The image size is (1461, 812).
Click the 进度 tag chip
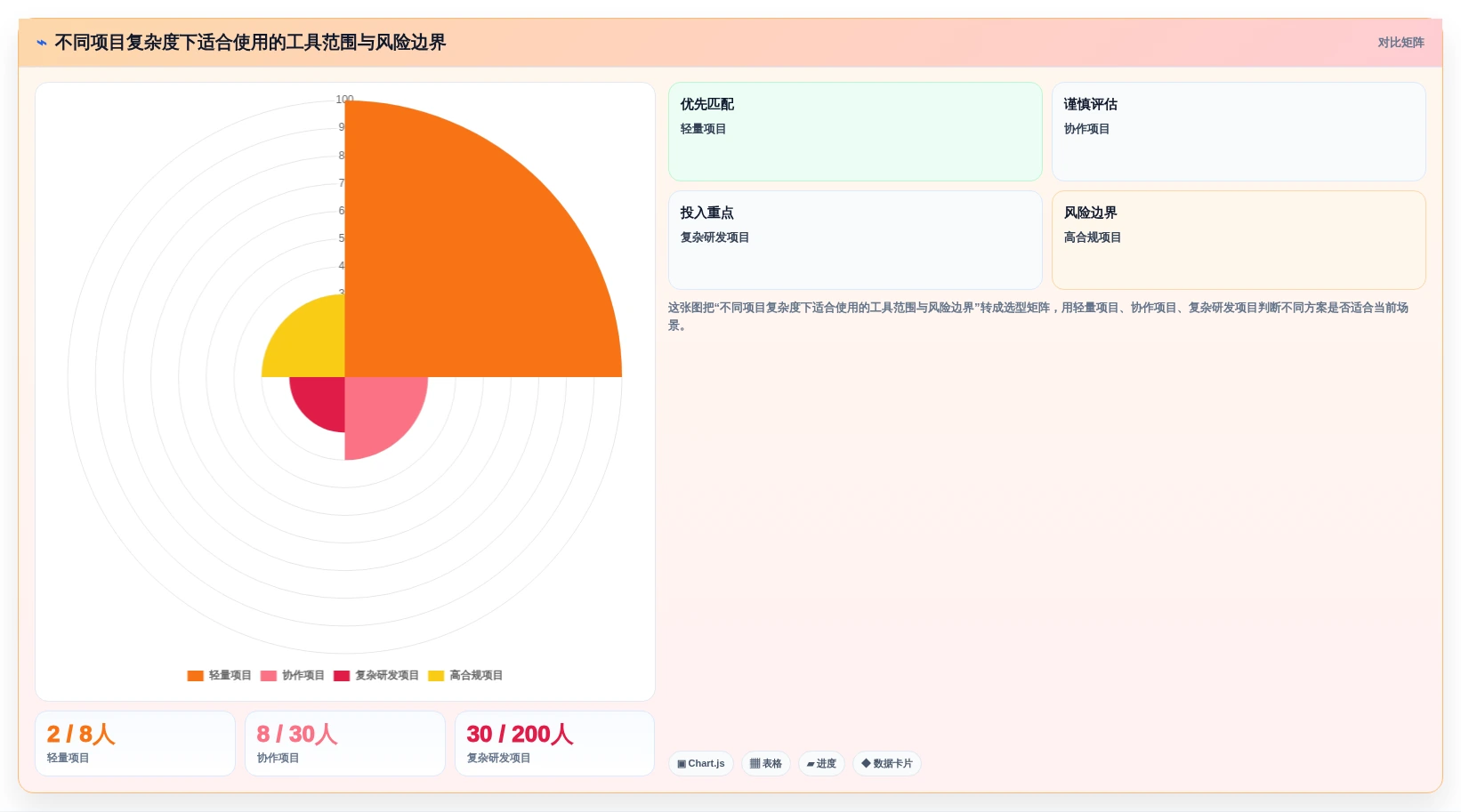coord(821,764)
